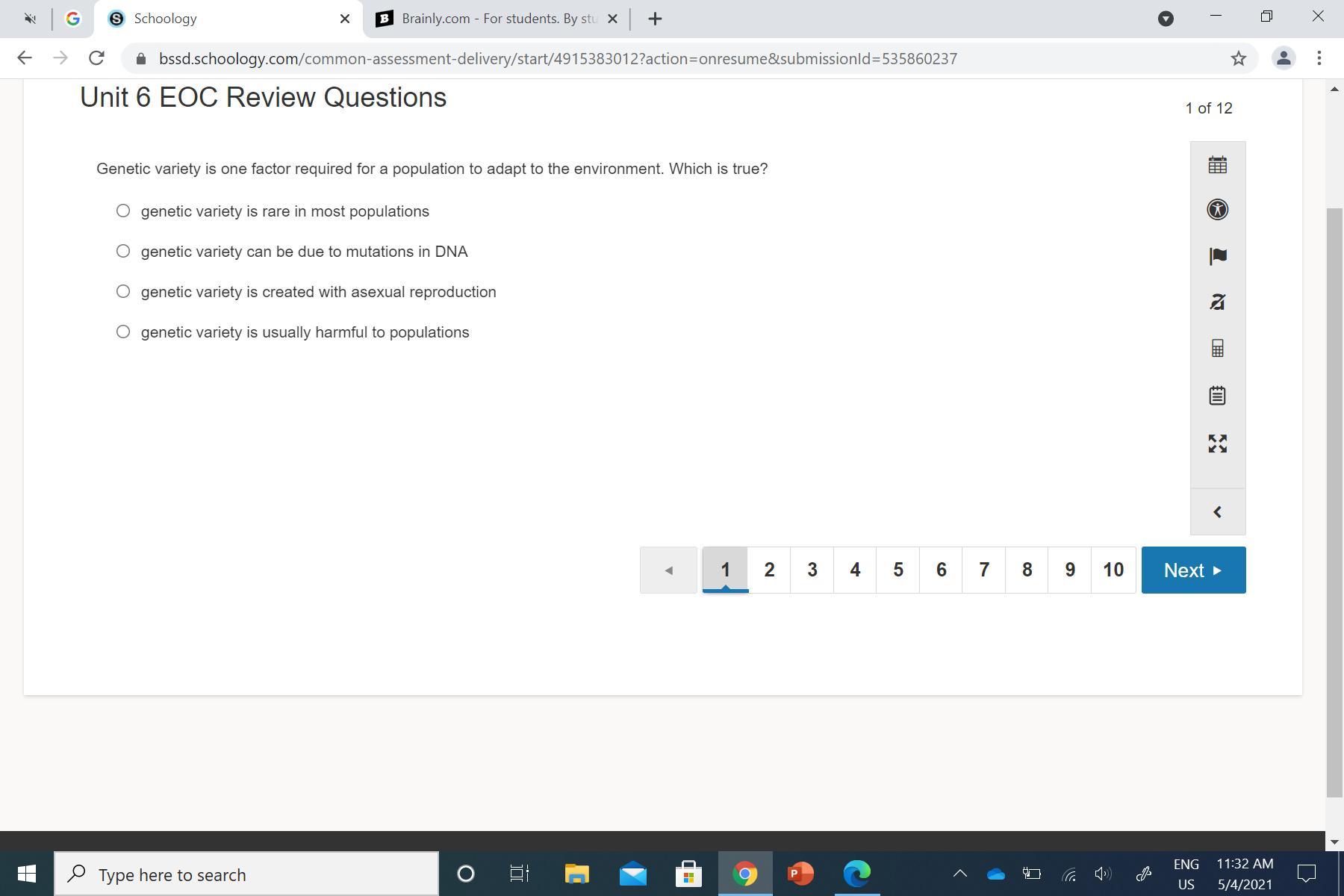Screen dimensions: 1344x896
Task: Open the notepad tool icon
Action: point(1217,395)
